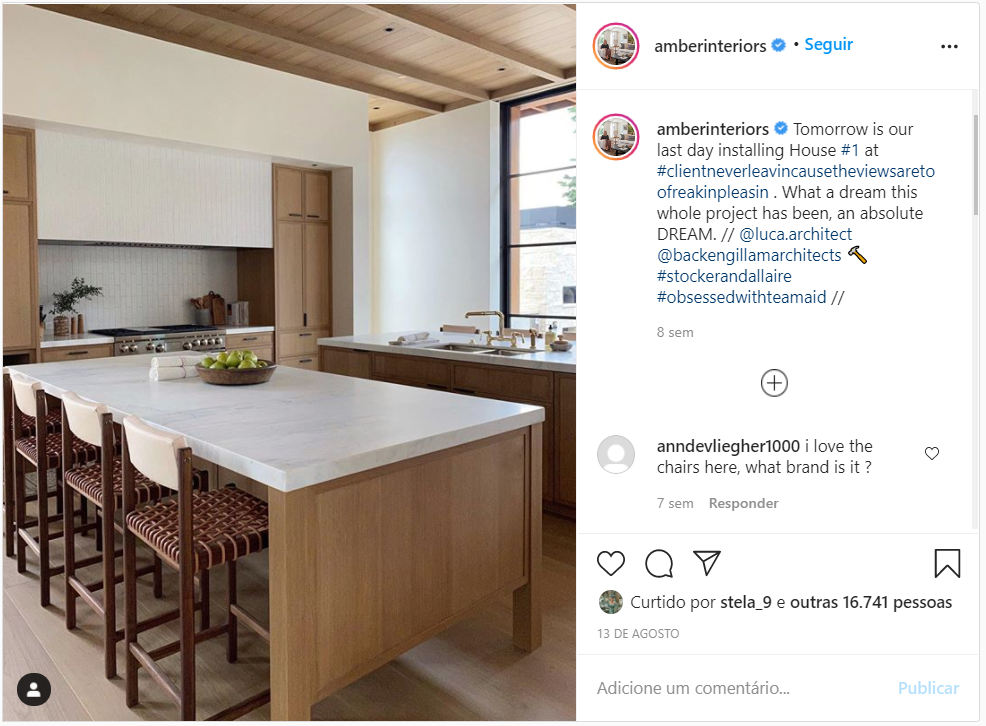
Task: Open anndevliegher1000's avatar
Action: (x=616, y=454)
